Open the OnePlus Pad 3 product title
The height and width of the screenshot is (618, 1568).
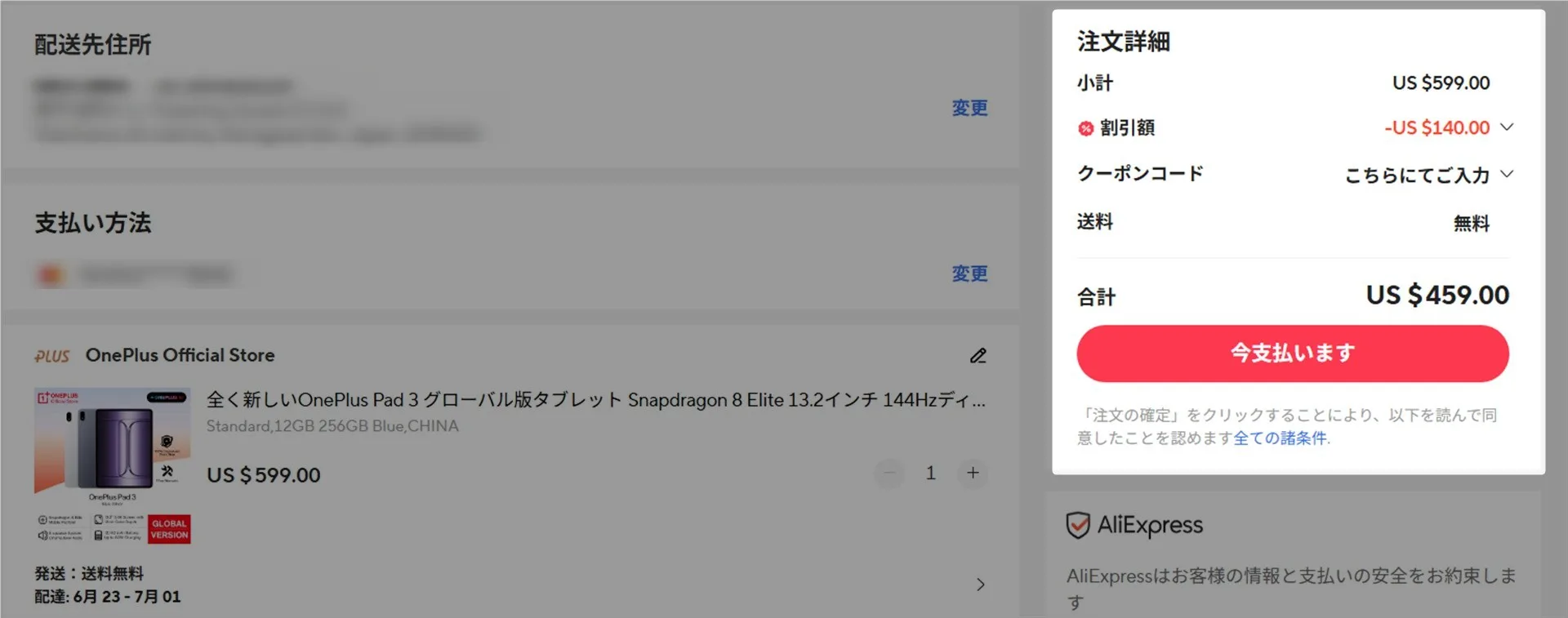(x=595, y=399)
